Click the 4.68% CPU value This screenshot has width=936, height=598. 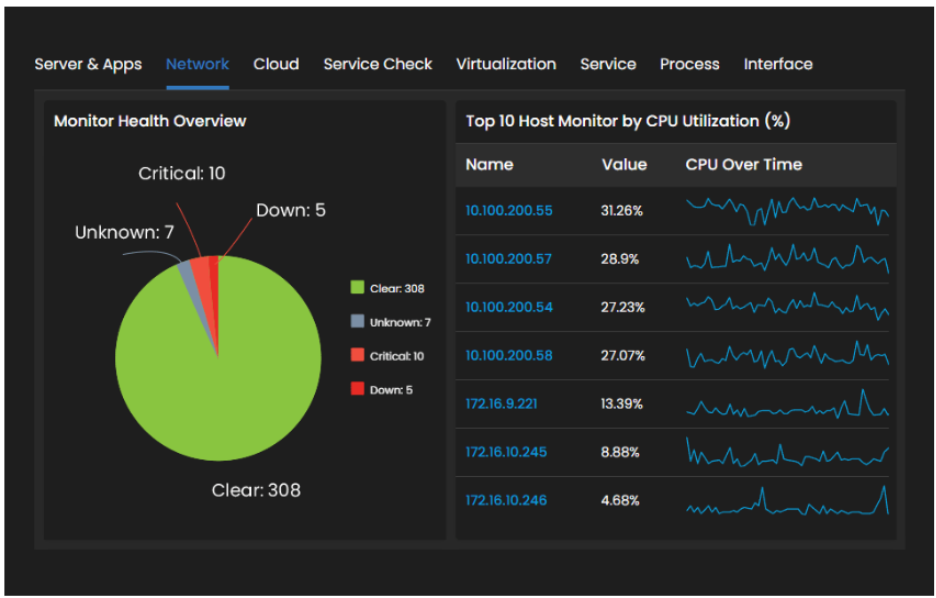pyautogui.click(x=620, y=501)
